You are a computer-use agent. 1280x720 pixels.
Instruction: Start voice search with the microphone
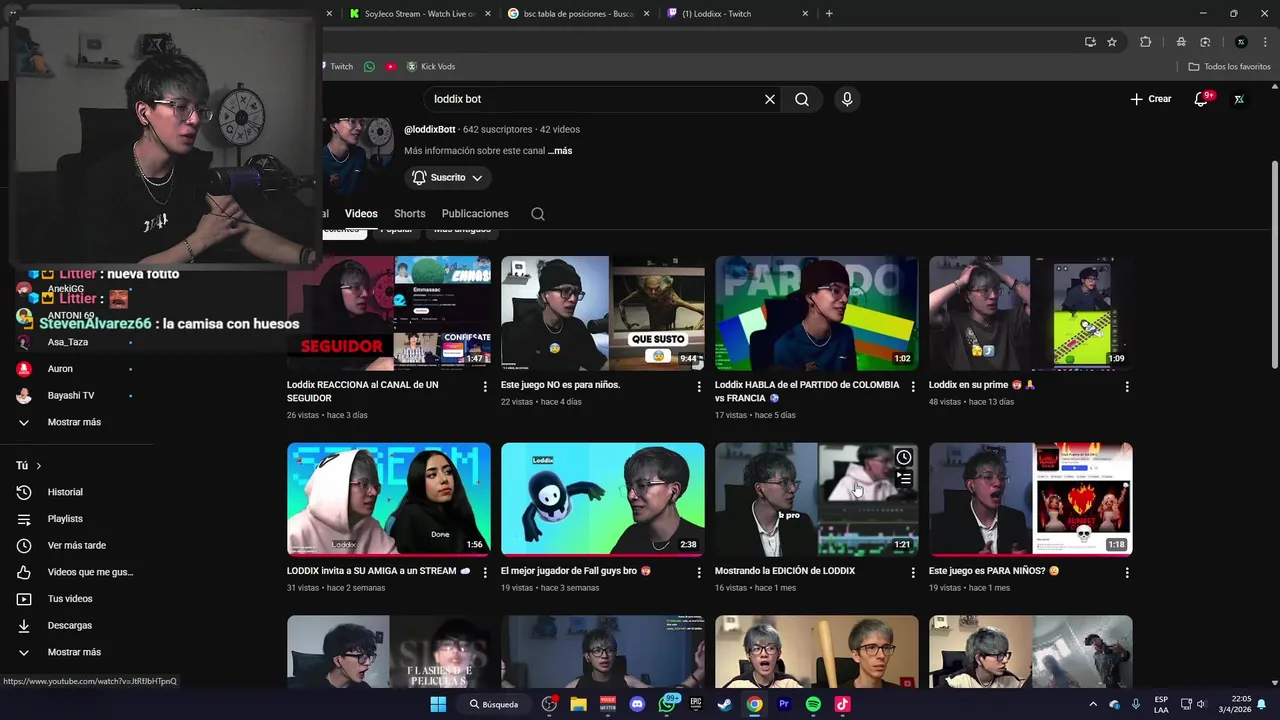847,99
